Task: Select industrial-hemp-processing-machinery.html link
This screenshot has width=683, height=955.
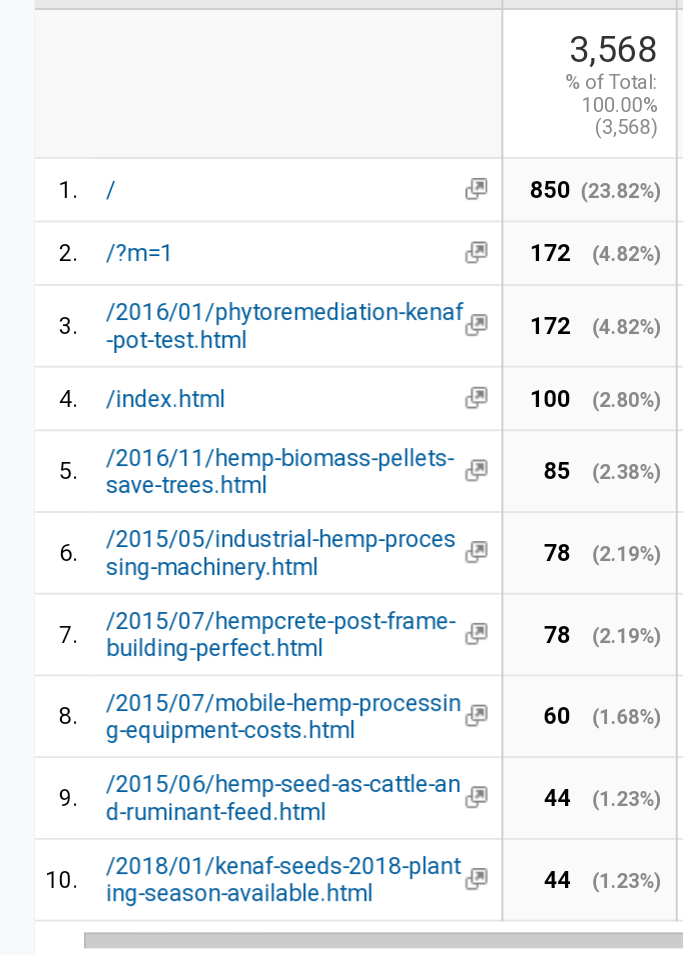Action: pyautogui.click(x=280, y=553)
